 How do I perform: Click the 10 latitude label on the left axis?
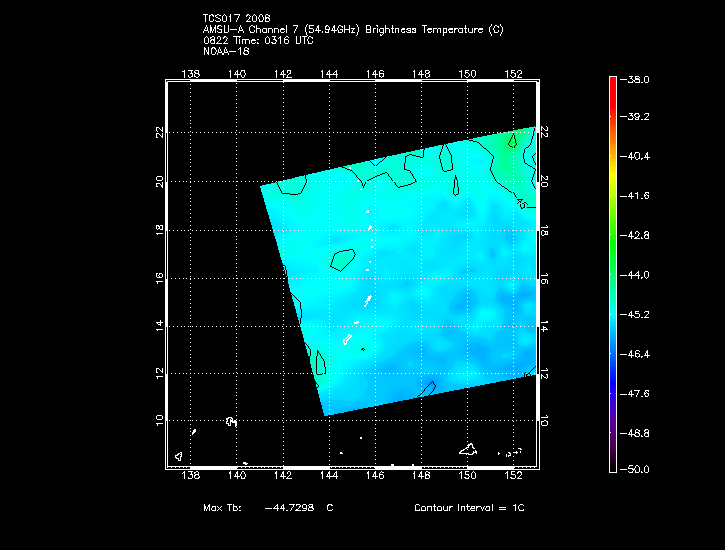click(x=159, y=420)
